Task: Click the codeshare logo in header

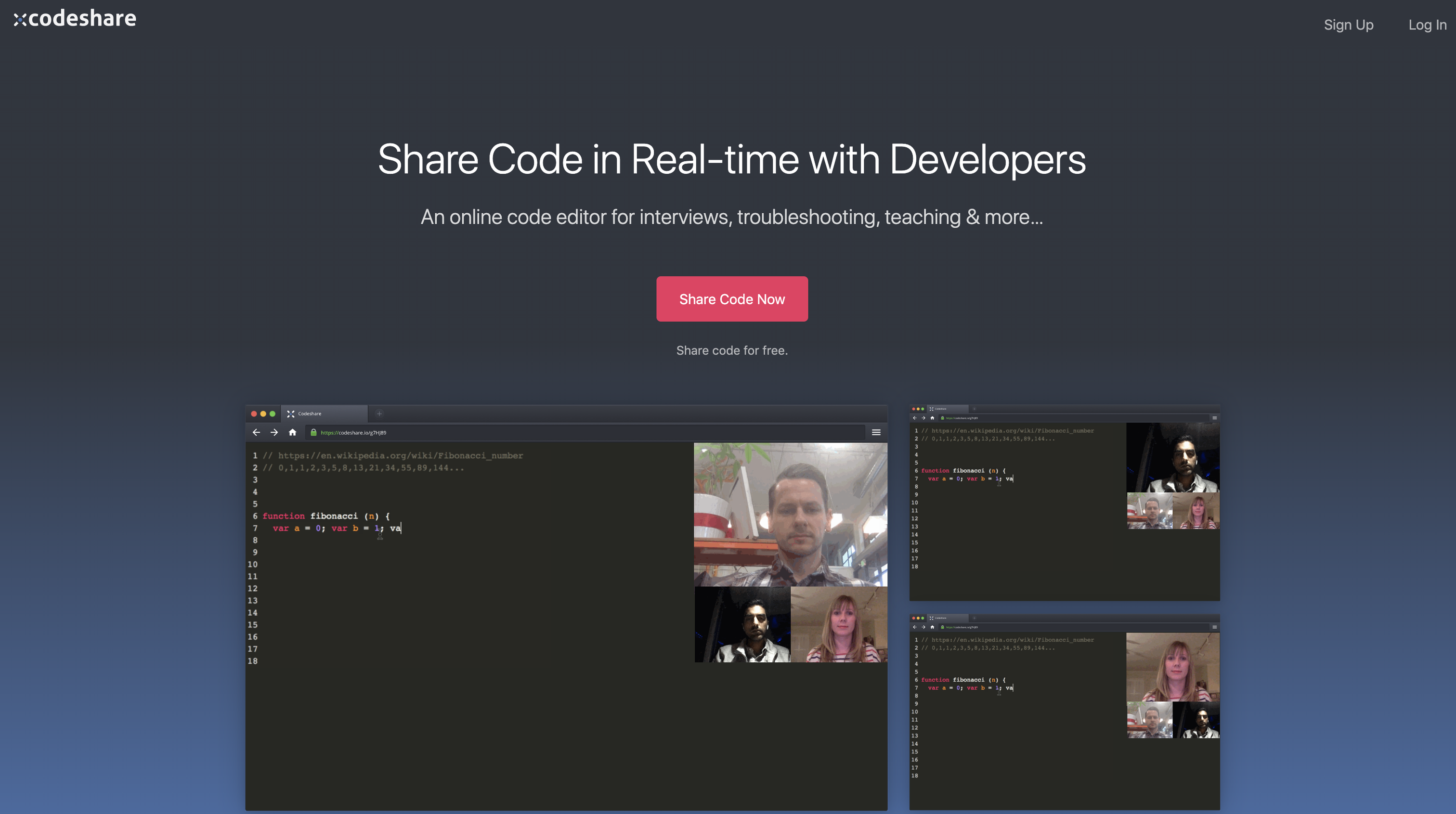Action: click(x=75, y=19)
